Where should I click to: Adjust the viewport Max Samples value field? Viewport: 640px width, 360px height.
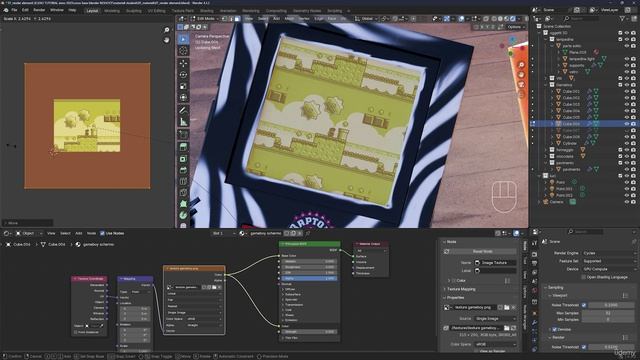609,313
